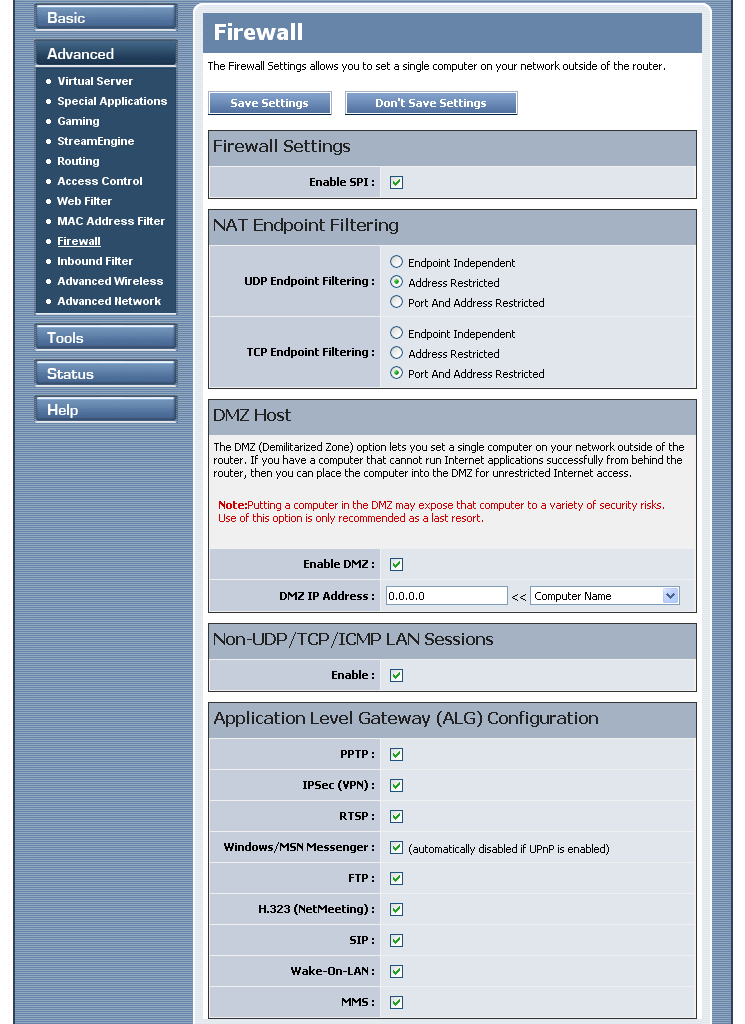This screenshot has width=745, height=1024.
Task: Open the Status menu section
Action: point(106,374)
